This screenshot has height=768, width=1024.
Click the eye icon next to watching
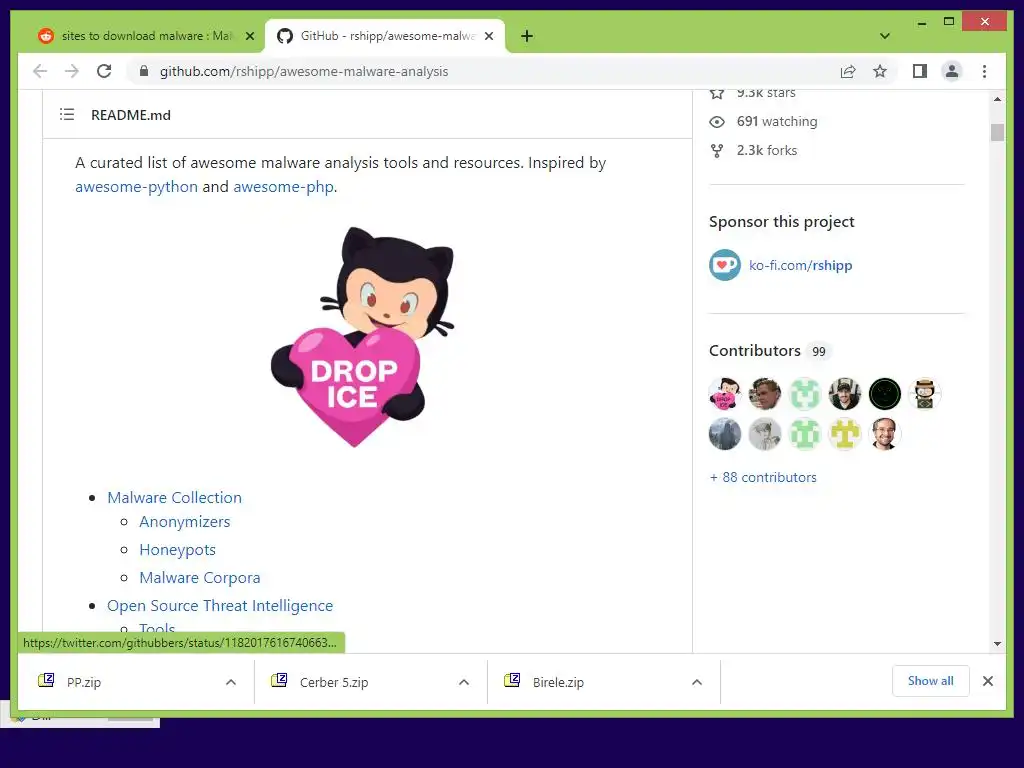tap(717, 121)
